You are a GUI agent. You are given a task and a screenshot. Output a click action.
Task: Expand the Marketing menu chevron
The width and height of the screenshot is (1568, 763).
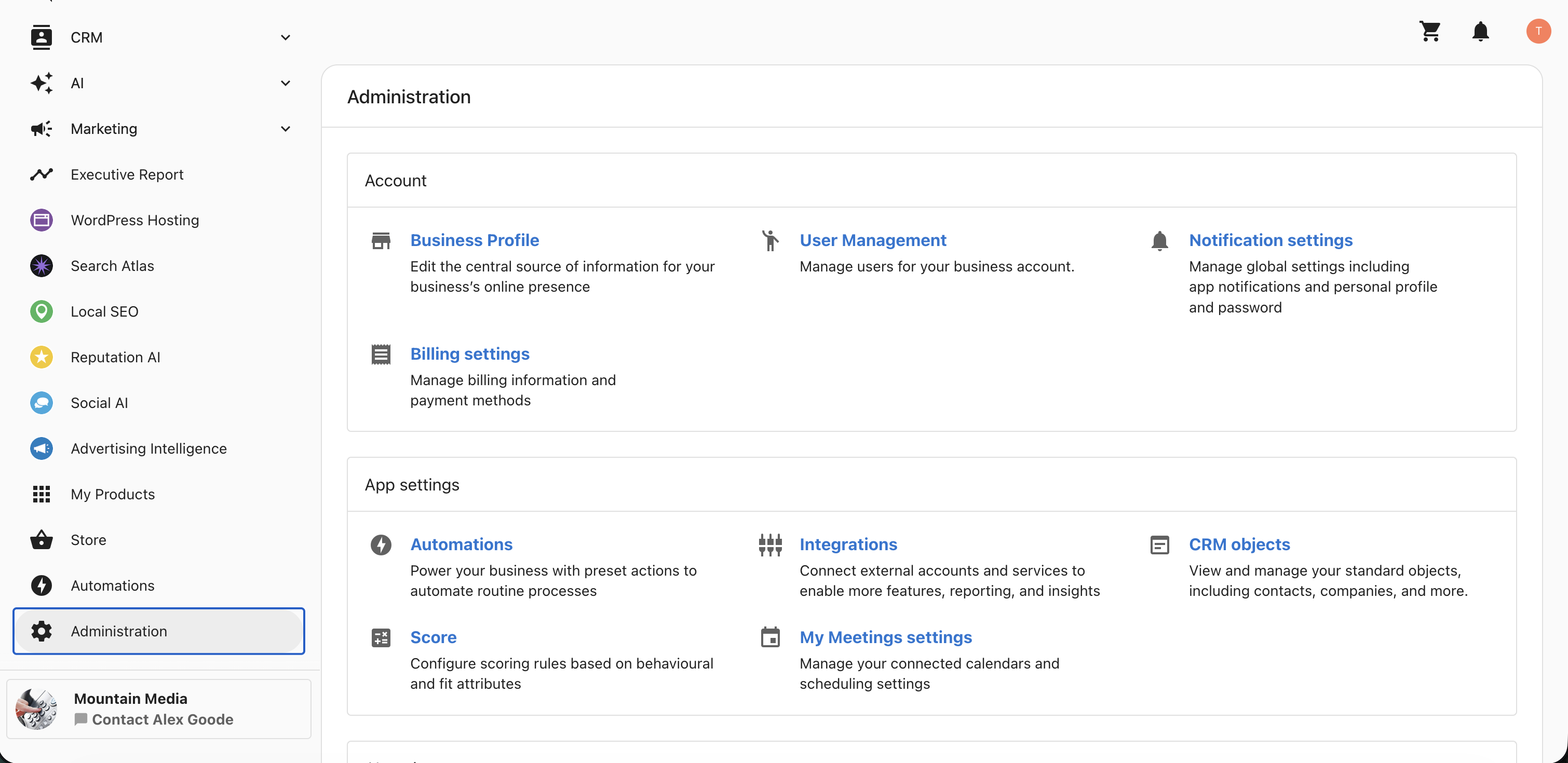286,128
